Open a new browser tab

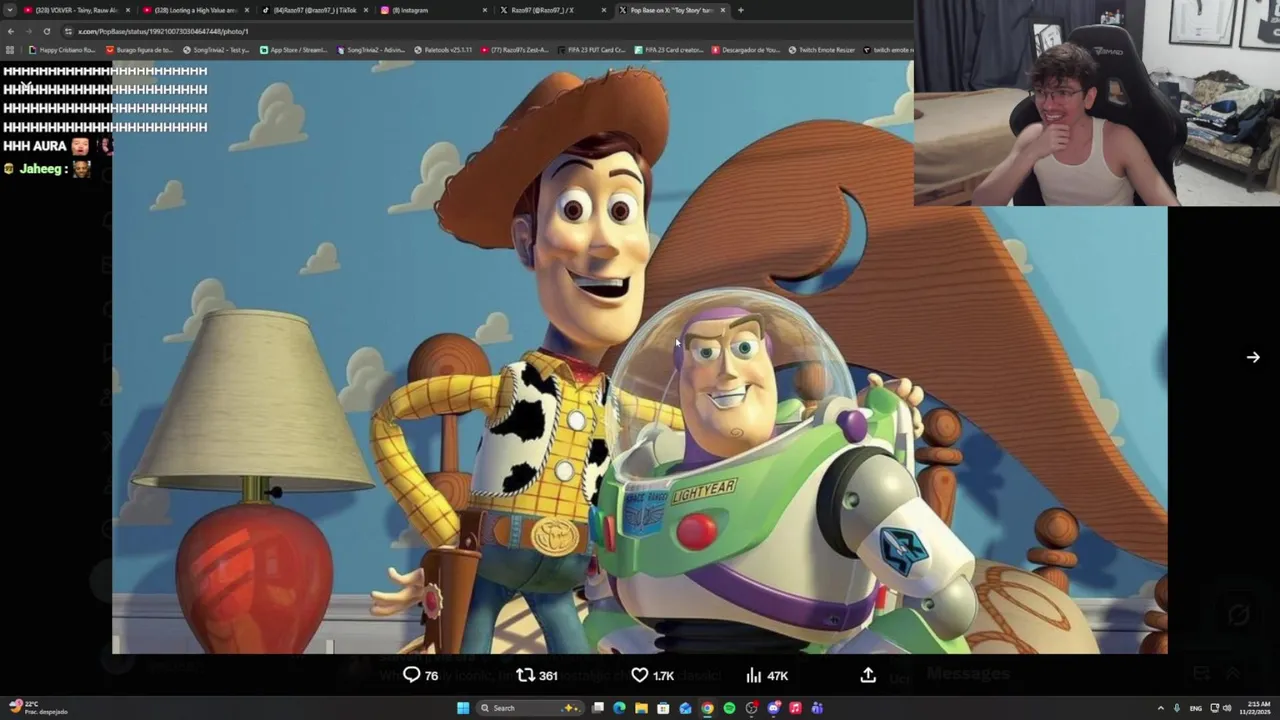pos(740,10)
